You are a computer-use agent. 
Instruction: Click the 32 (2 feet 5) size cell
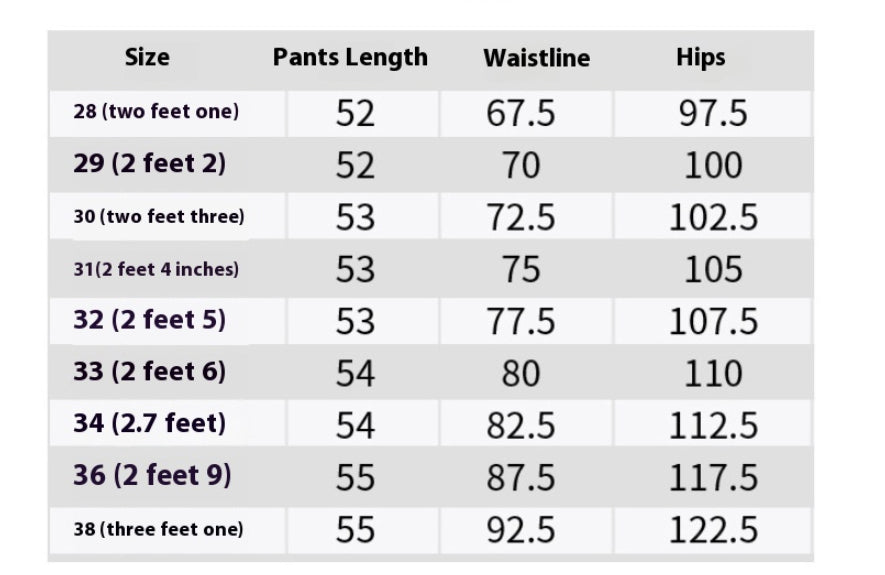point(149,320)
